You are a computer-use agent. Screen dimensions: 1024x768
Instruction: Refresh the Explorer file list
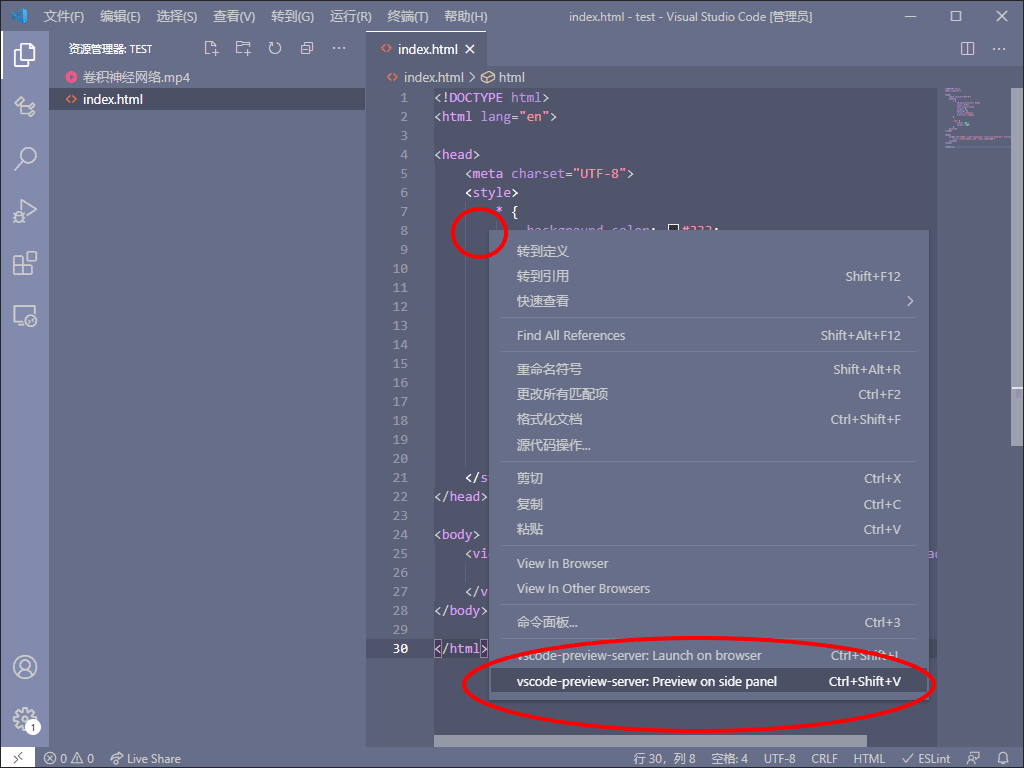[x=275, y=48]
